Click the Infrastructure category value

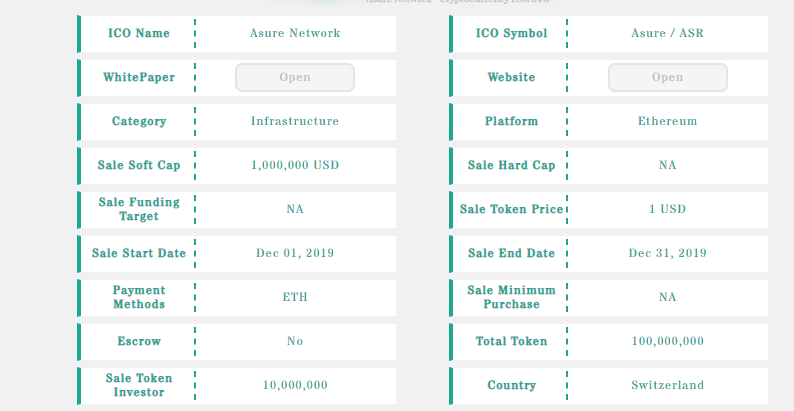pos(295,121)
